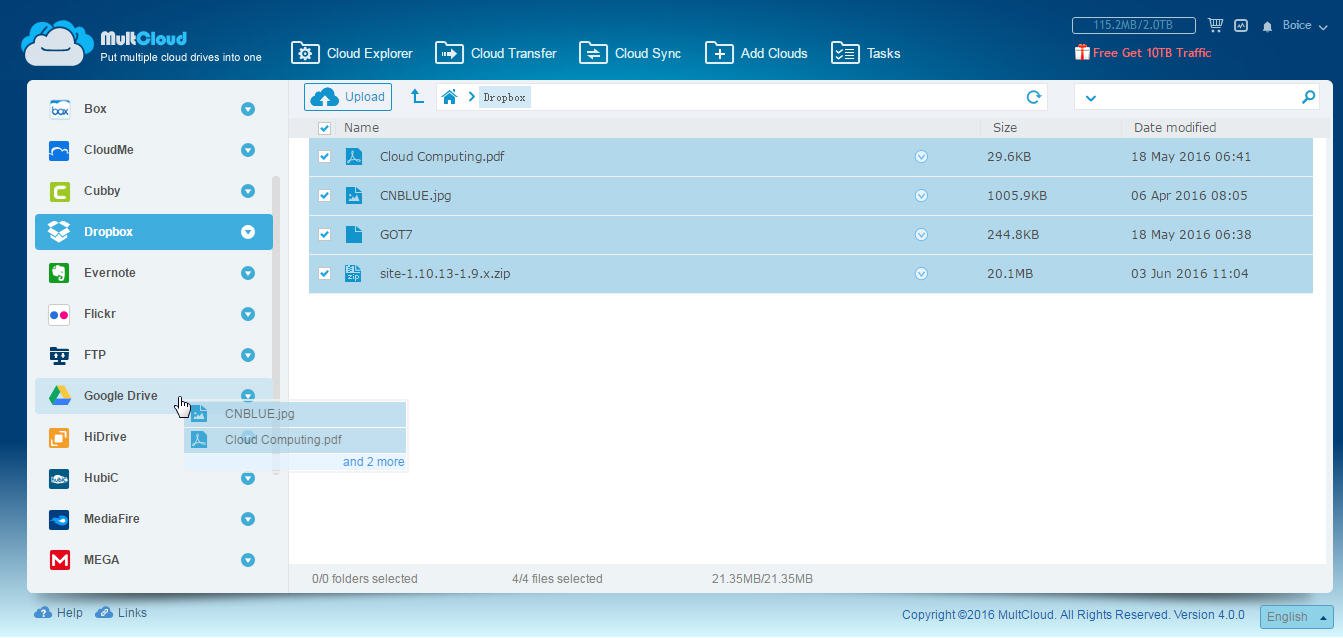
Task: Click the refresh icon in path bar
Action: (x=1034, y=97)
